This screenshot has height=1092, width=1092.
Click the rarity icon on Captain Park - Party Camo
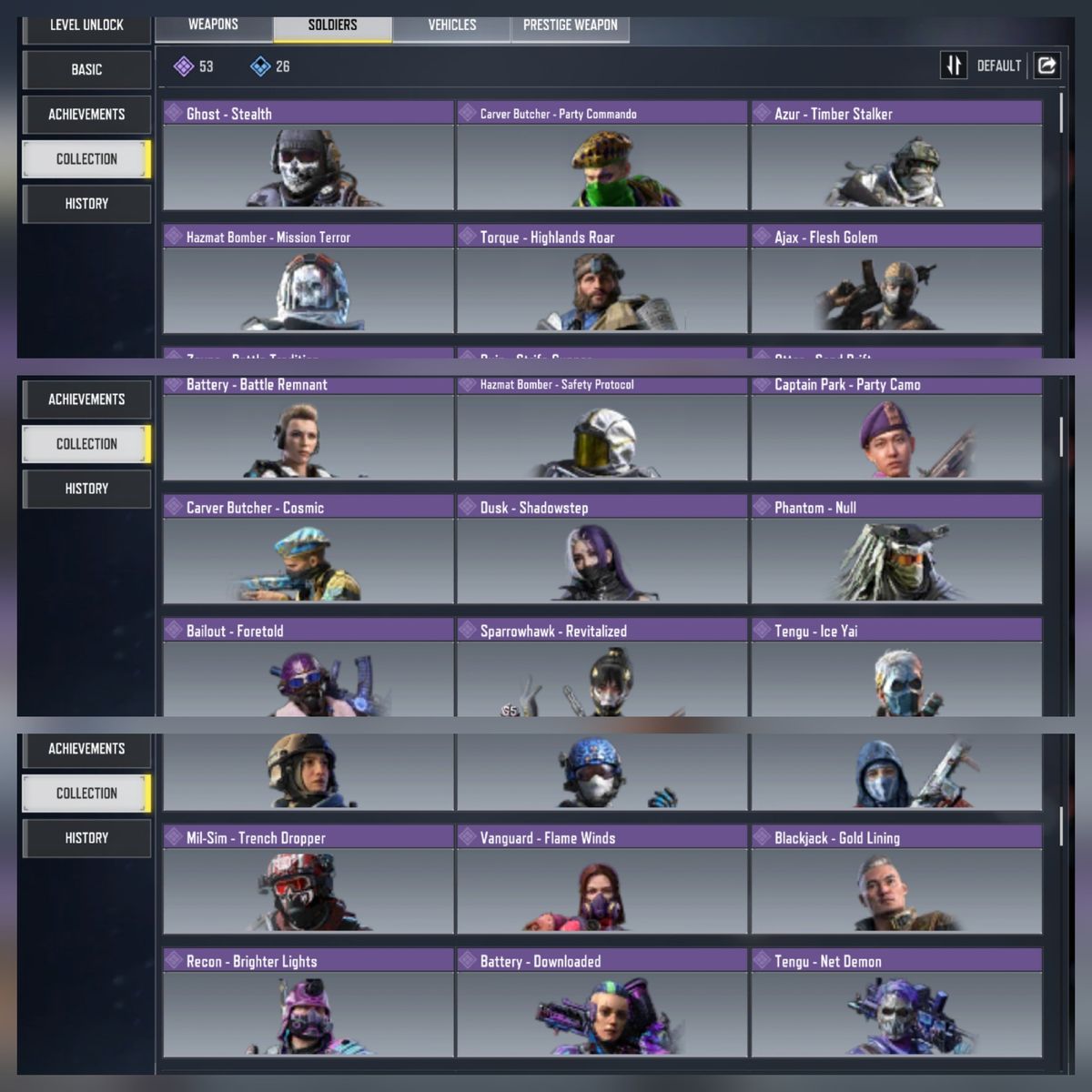click(x=762, y=385)
